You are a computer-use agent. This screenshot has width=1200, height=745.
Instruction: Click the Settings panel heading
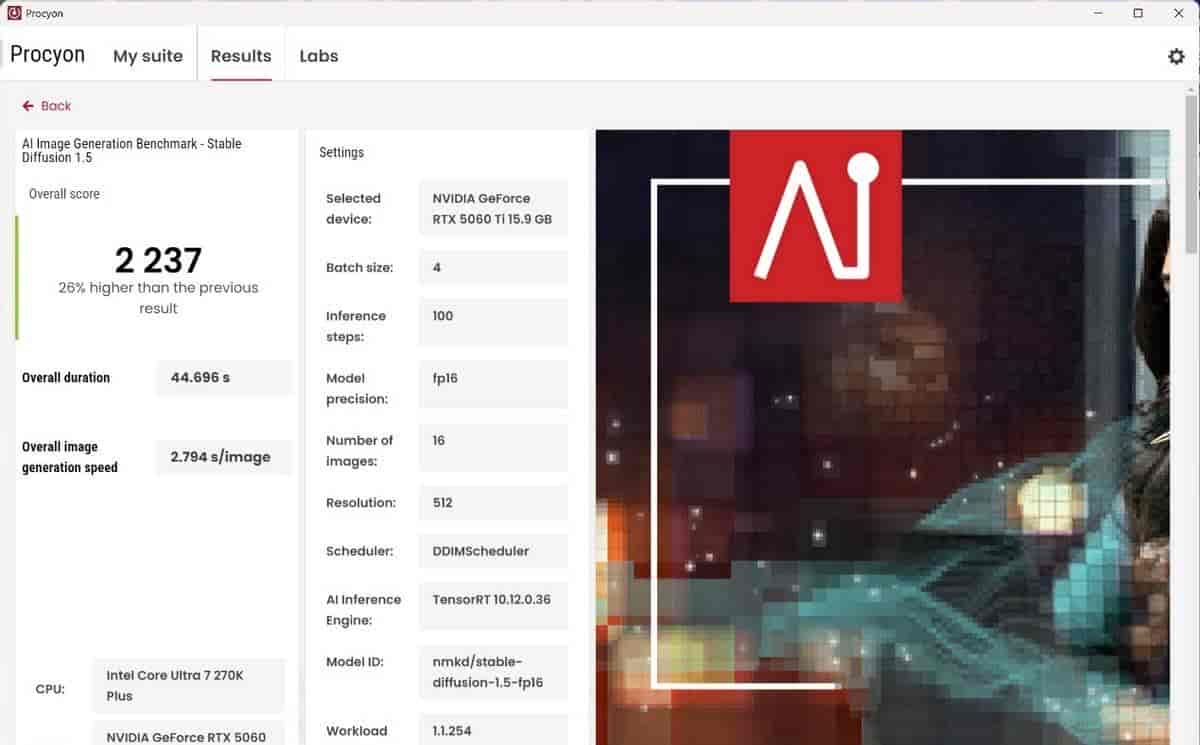tap(342, 153)
